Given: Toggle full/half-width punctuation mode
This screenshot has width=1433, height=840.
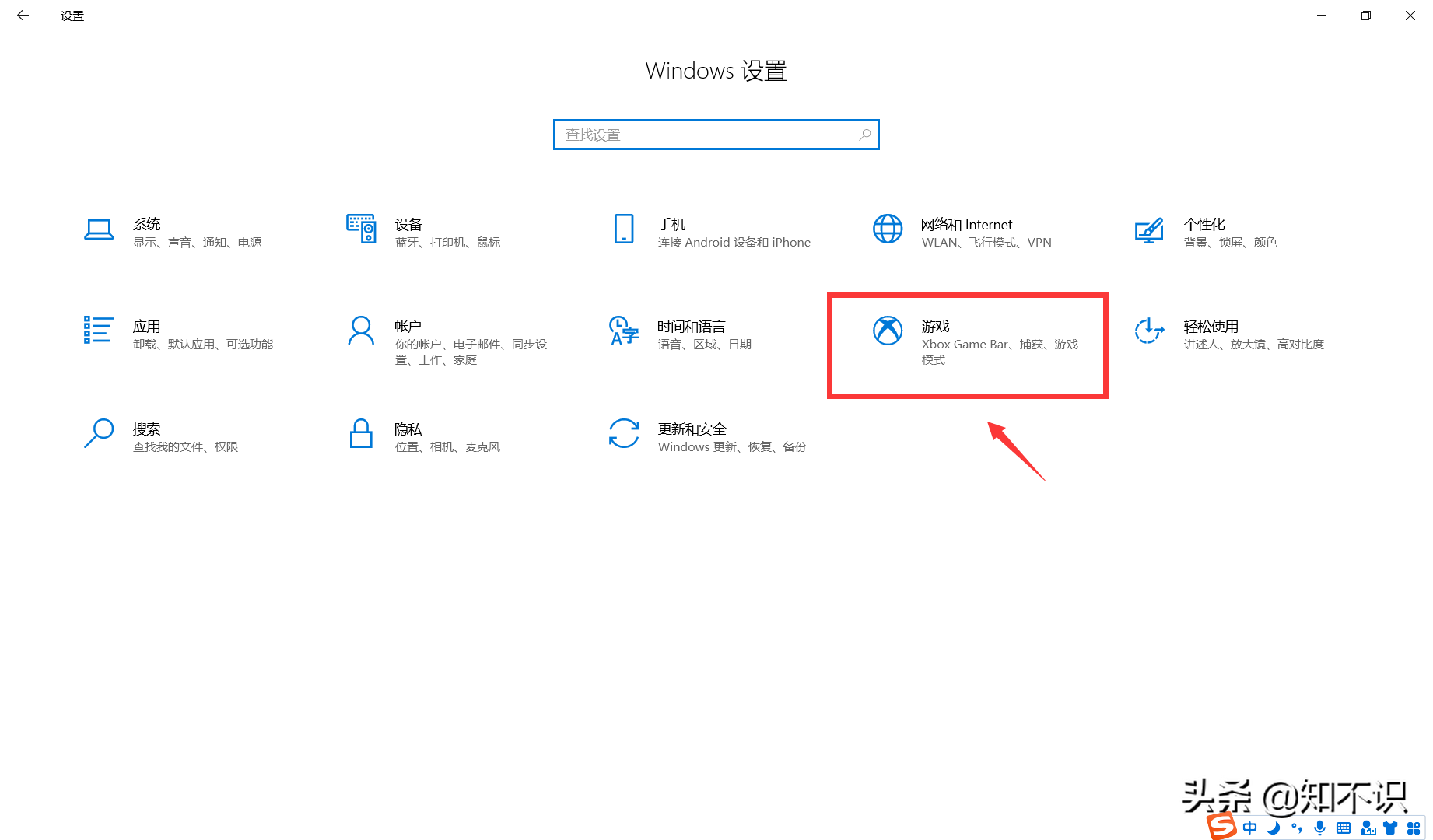Looking at the screenshot, I should pos(1296,827).
